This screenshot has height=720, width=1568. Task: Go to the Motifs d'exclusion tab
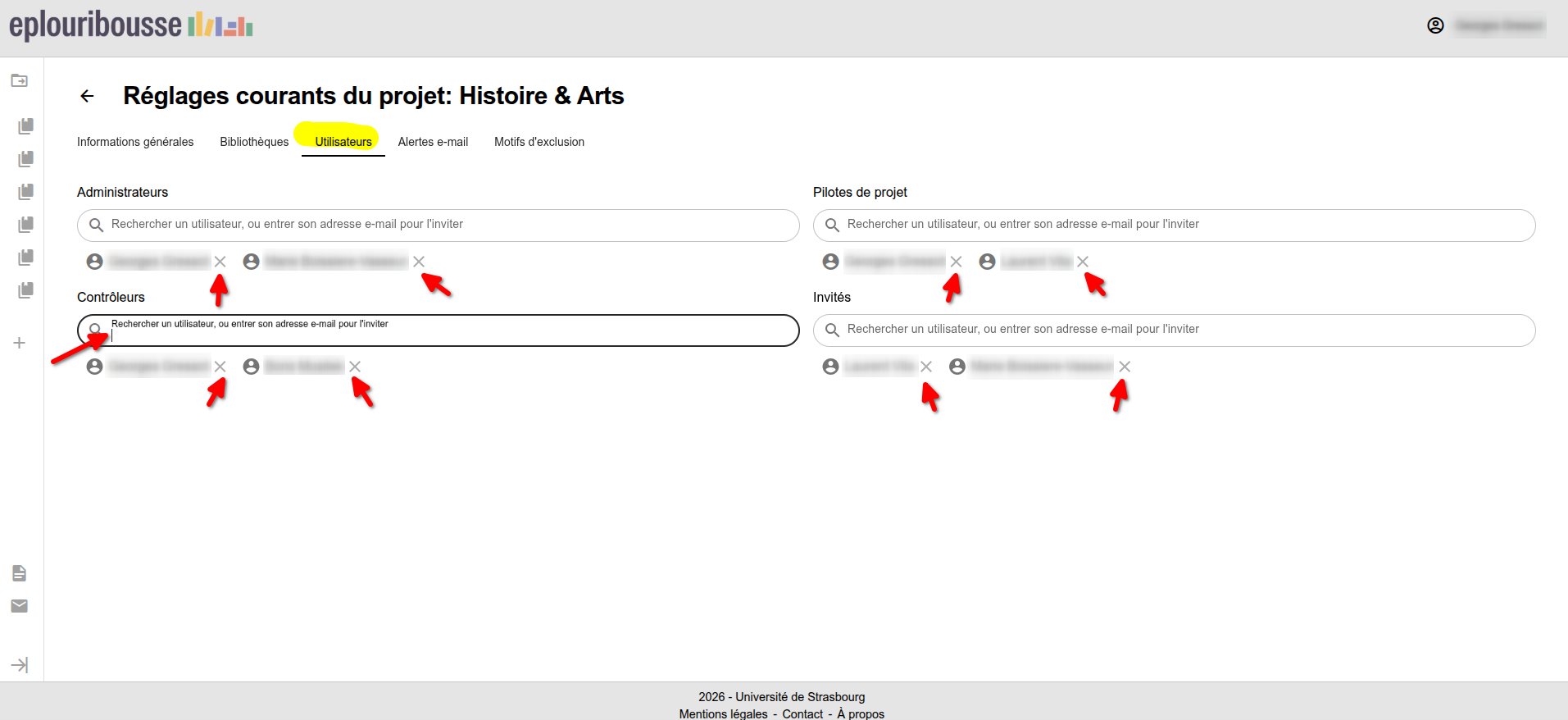click(539, 142)
